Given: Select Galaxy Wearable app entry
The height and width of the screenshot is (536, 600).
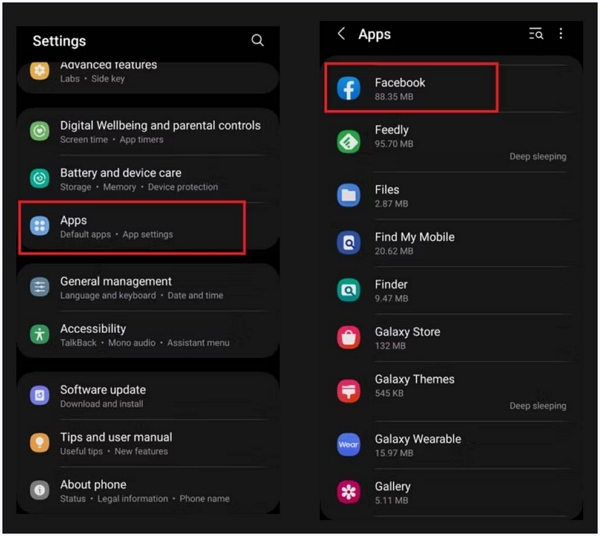Looking at the screenshot, I should [x=452, y=445].
